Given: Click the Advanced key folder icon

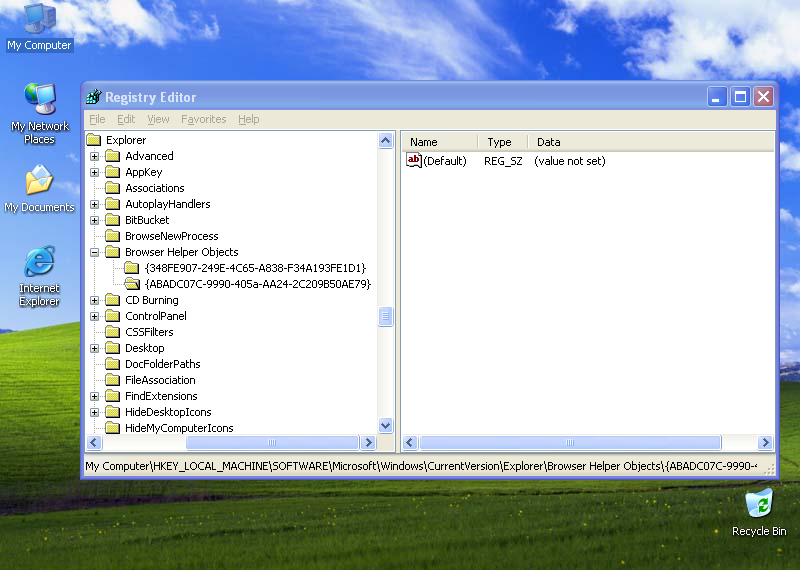Looking at the screenshot, I should [113, 156].
